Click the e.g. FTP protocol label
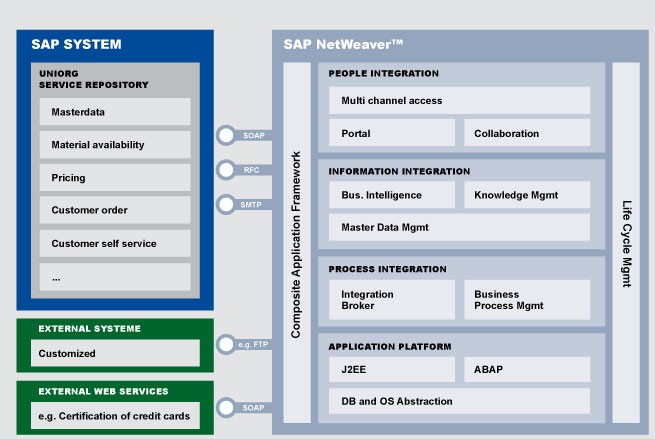655x439 pixels. tap(253, 345)
